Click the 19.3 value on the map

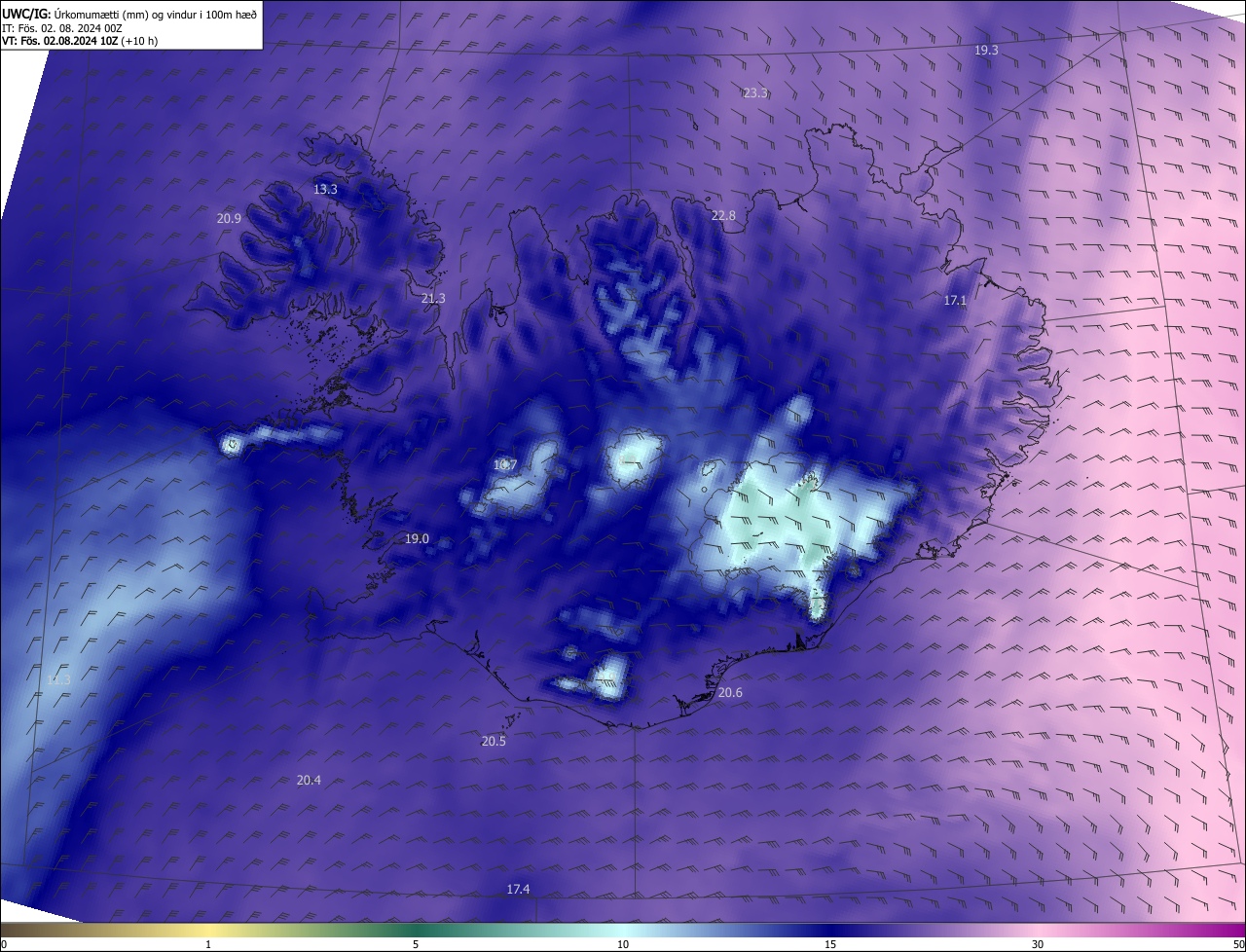986,50
